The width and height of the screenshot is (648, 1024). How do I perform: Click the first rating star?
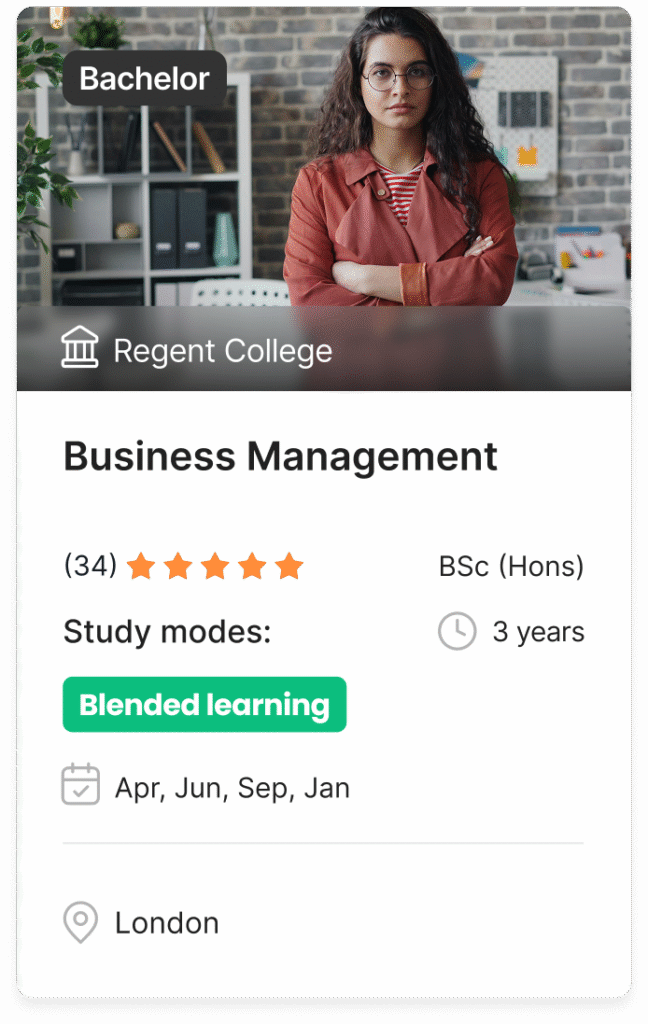141,567
